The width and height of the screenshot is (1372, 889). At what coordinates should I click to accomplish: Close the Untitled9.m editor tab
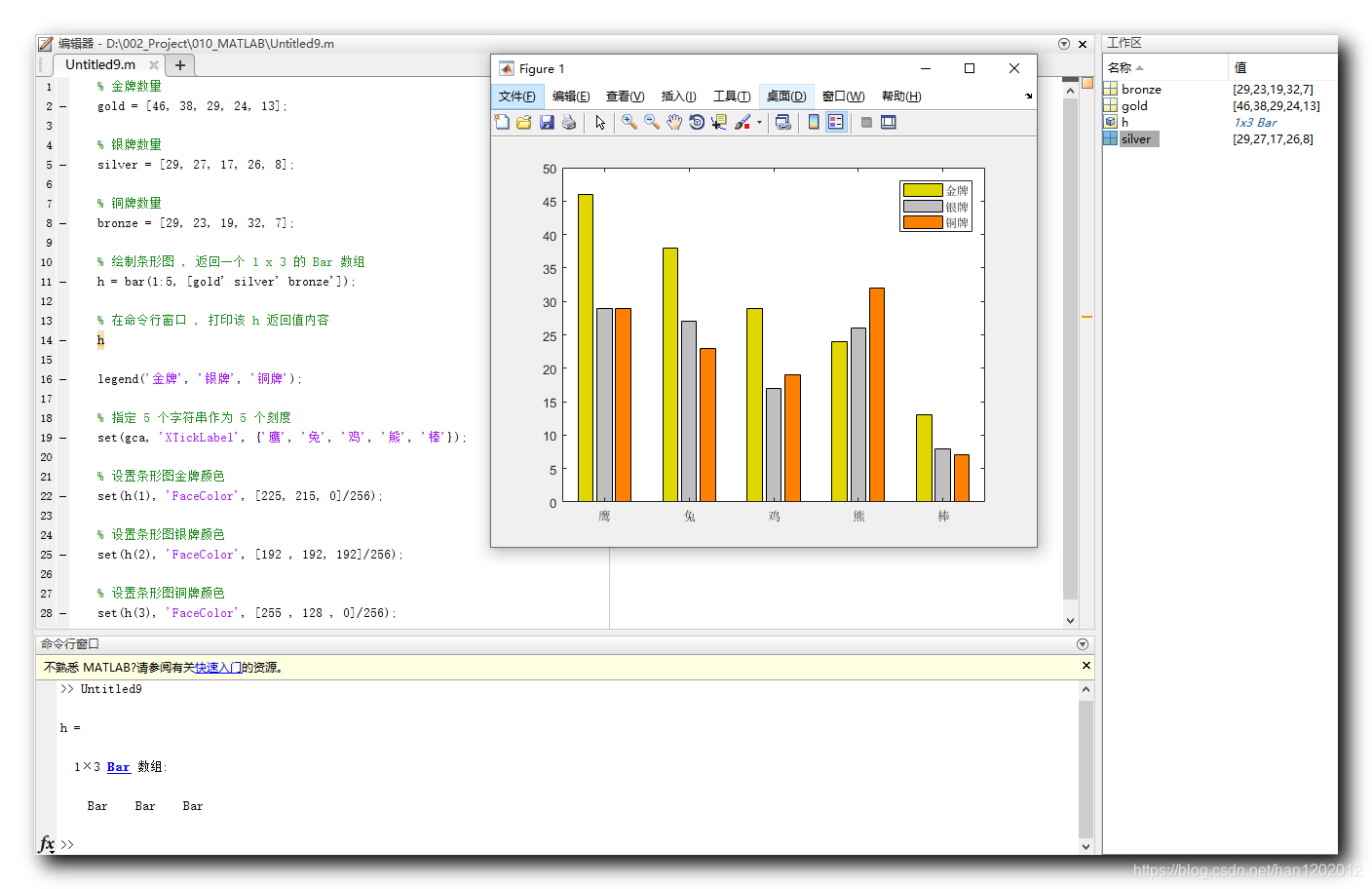pyautogui.click(x=154, y=65)
